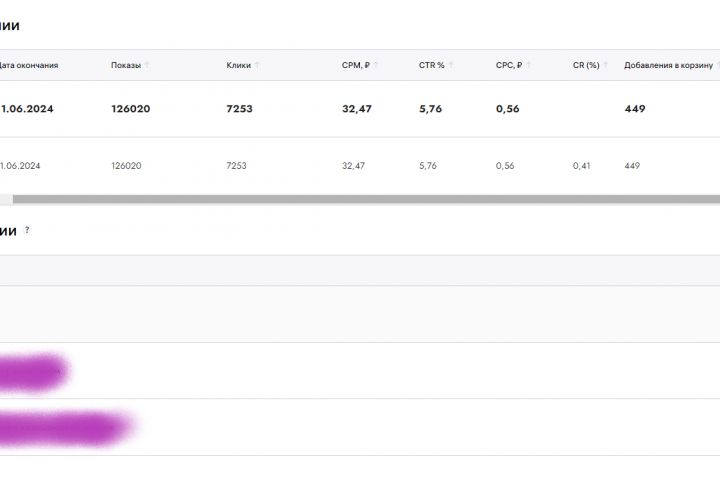Image resolution: width=720 pixels, height=480 pixels.
Task: Click sort arrow next to Клики
Action: pyautogui.click(x=258, y=65)
